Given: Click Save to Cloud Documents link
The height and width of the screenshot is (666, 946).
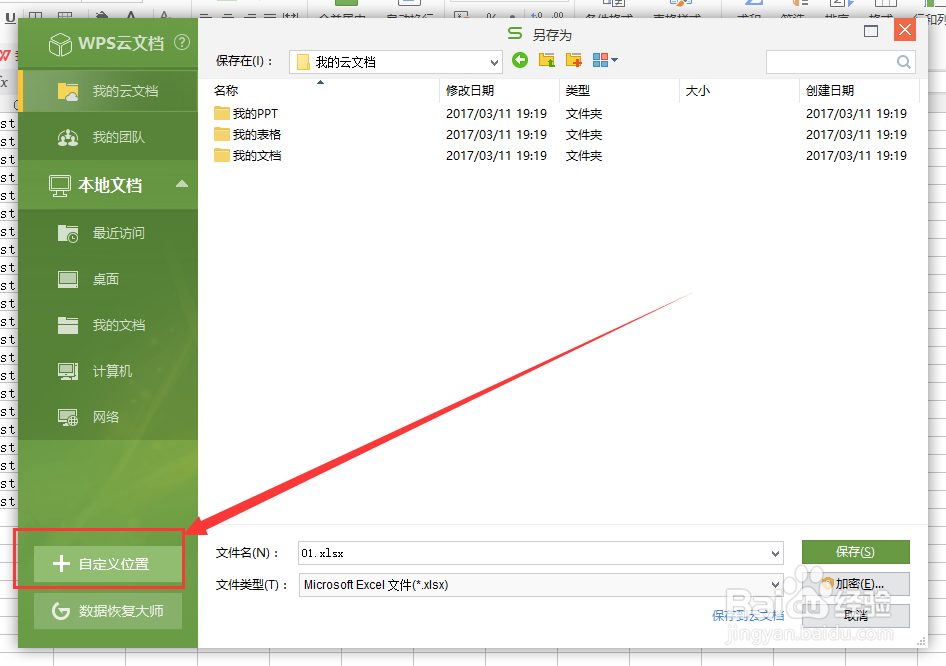Looking at the screenshot, I should pos(748,615).
